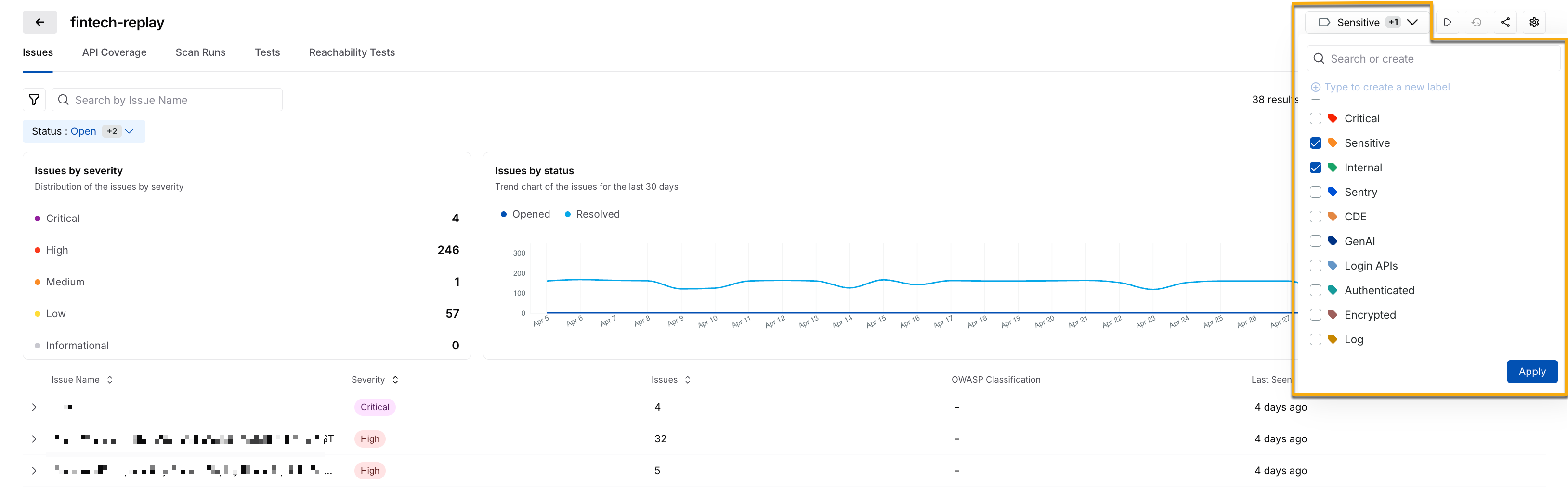Click the red Critical label tag icon
Screen dimensions: 1568x490
click(1333, 119)
